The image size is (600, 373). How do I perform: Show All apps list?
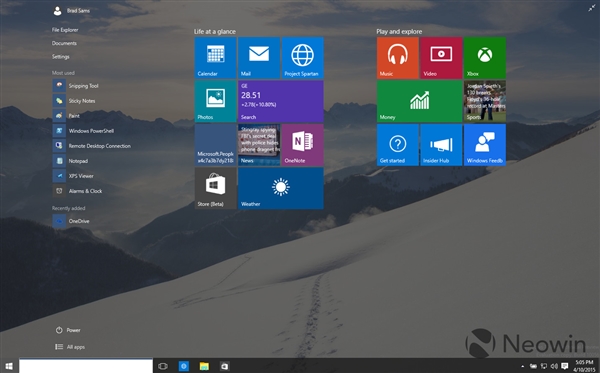[x=70, y=347]
